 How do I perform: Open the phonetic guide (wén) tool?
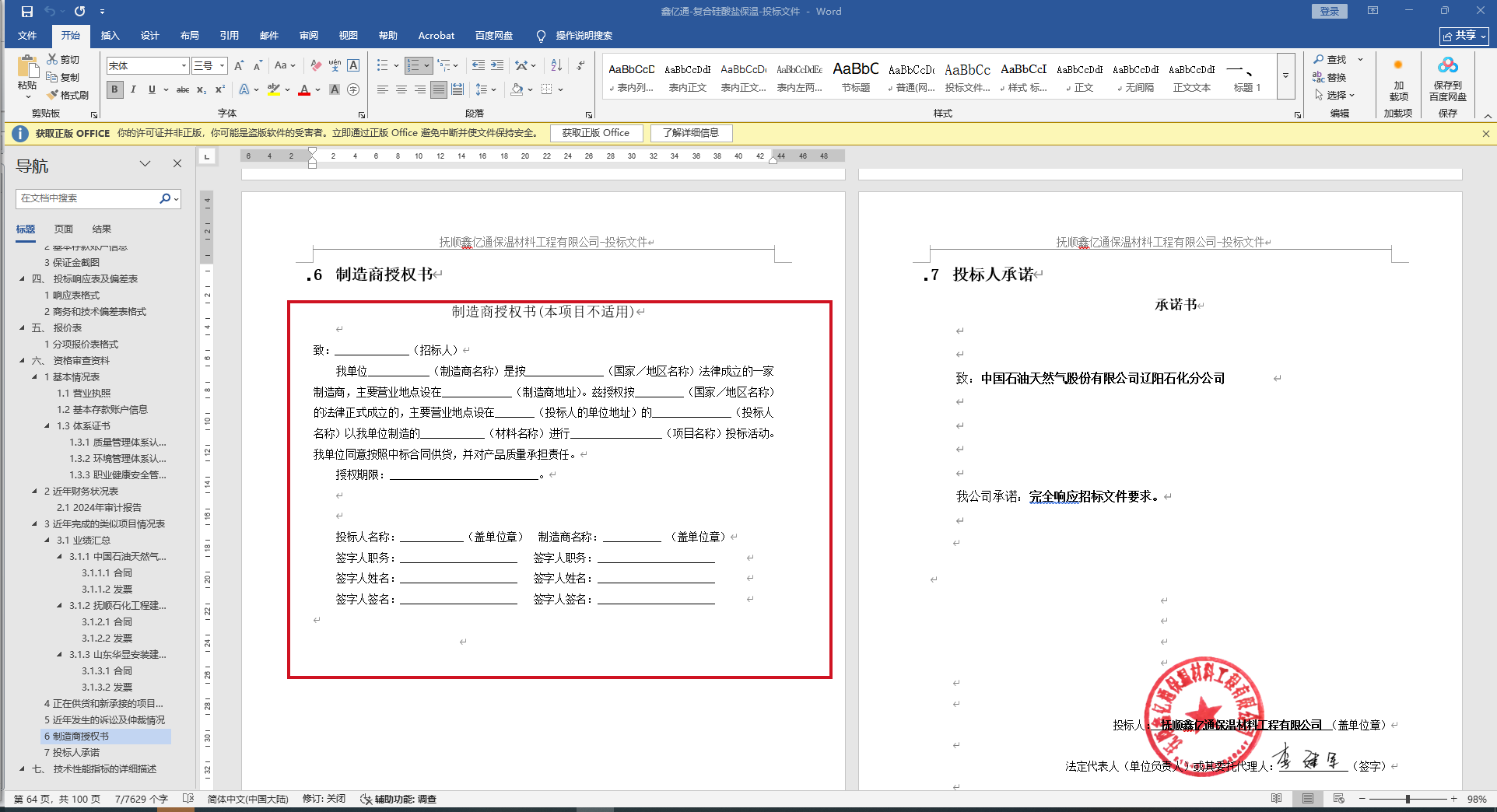pos(335,66)
